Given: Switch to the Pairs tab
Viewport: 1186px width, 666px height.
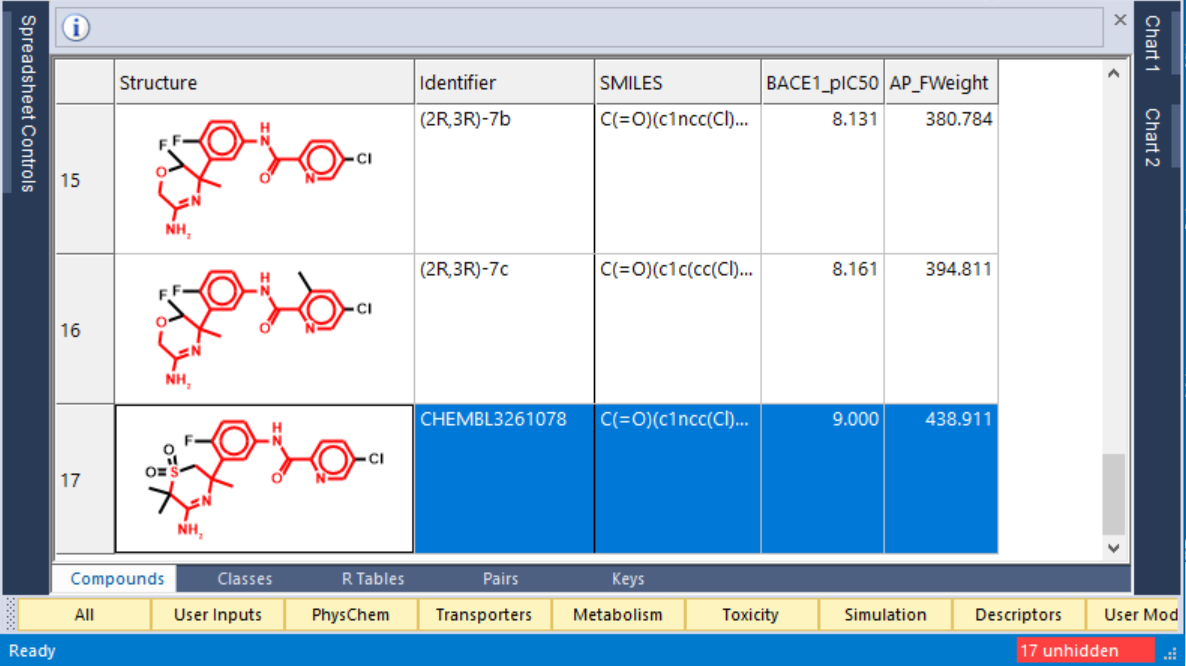Looking at the screenshot, I should 501,578.
